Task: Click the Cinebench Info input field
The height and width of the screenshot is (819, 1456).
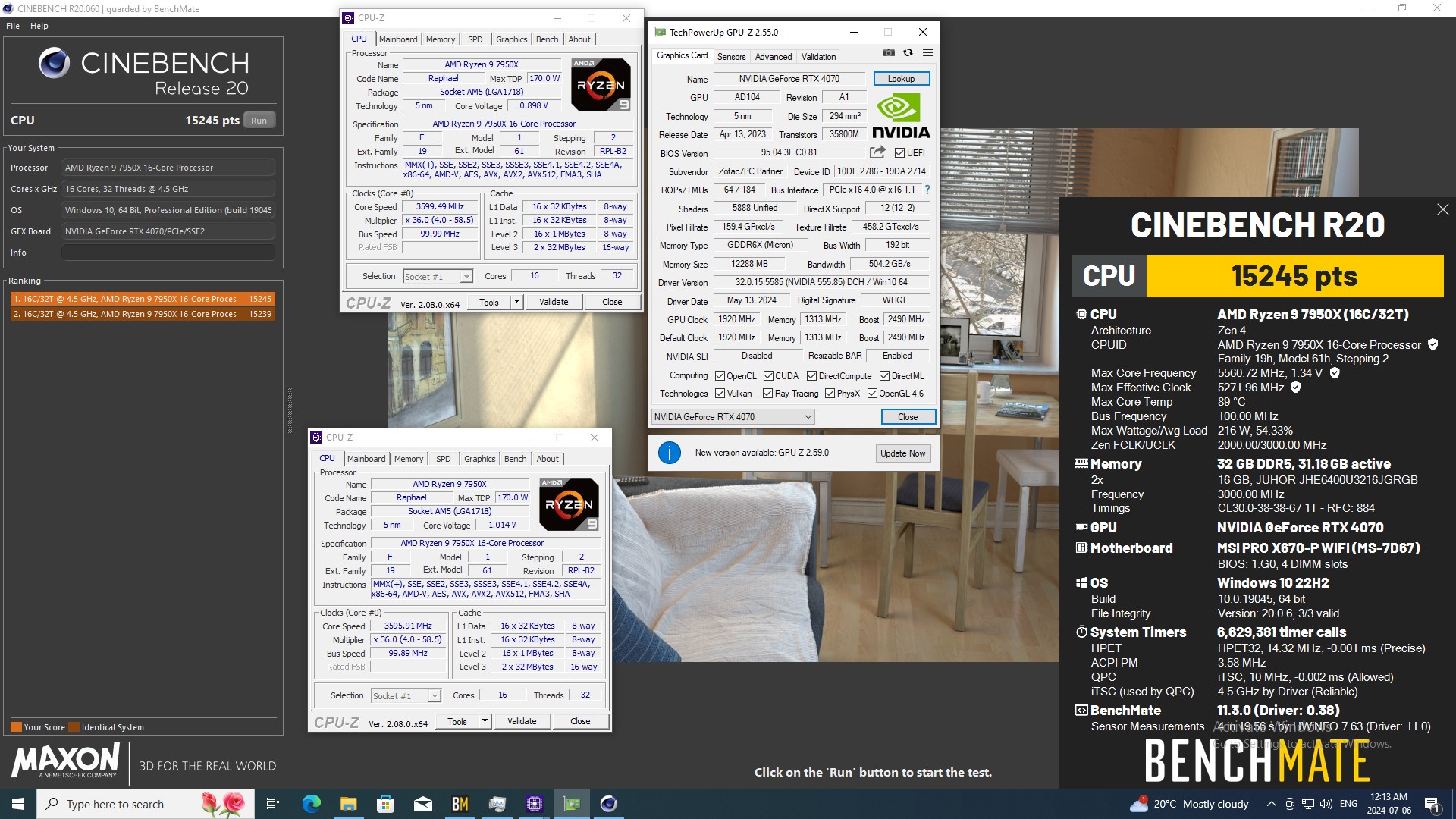Action: pyautogui.click(x=168, y=253)
